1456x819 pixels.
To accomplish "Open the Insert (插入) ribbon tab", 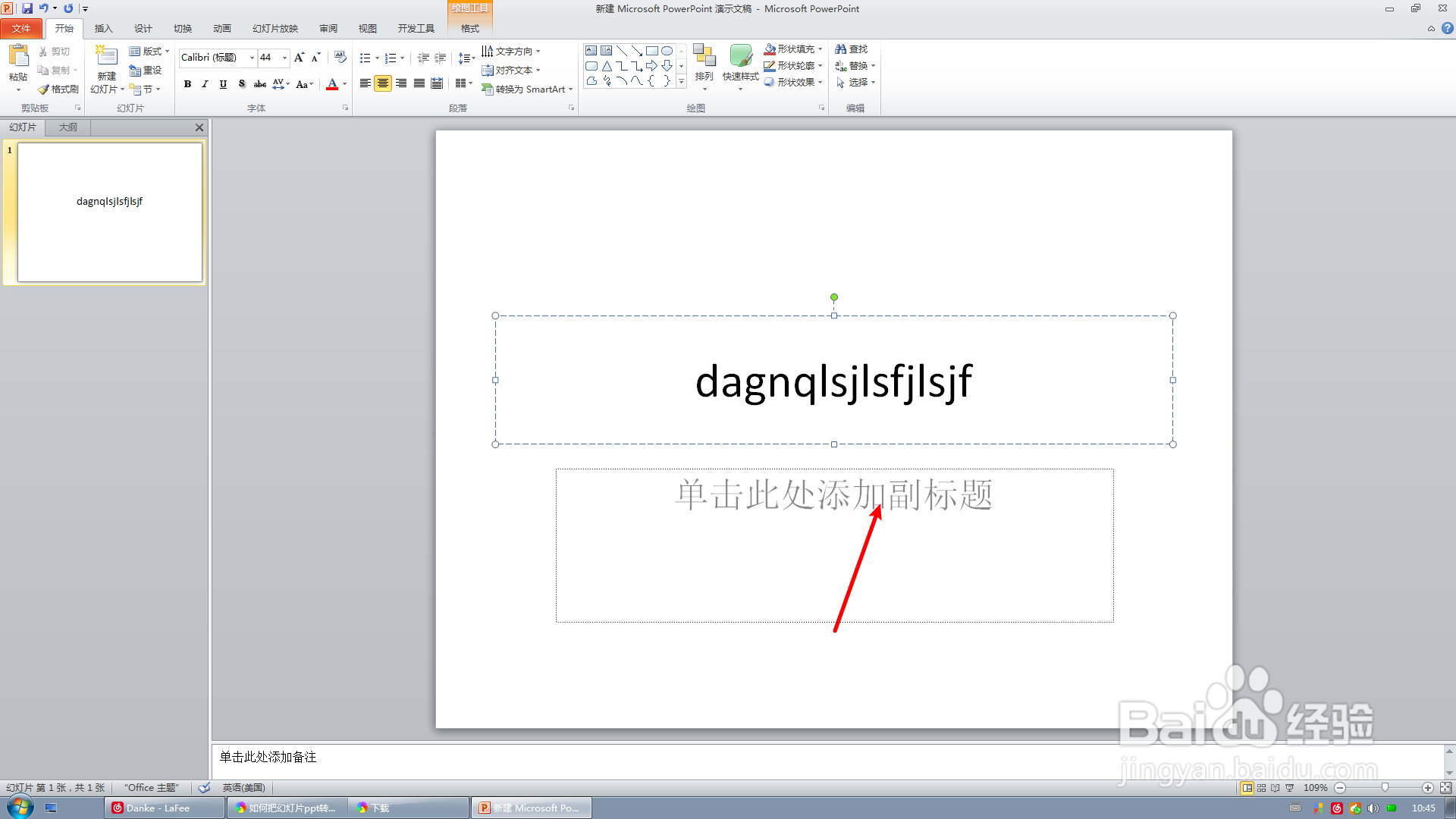I will 103,29.
